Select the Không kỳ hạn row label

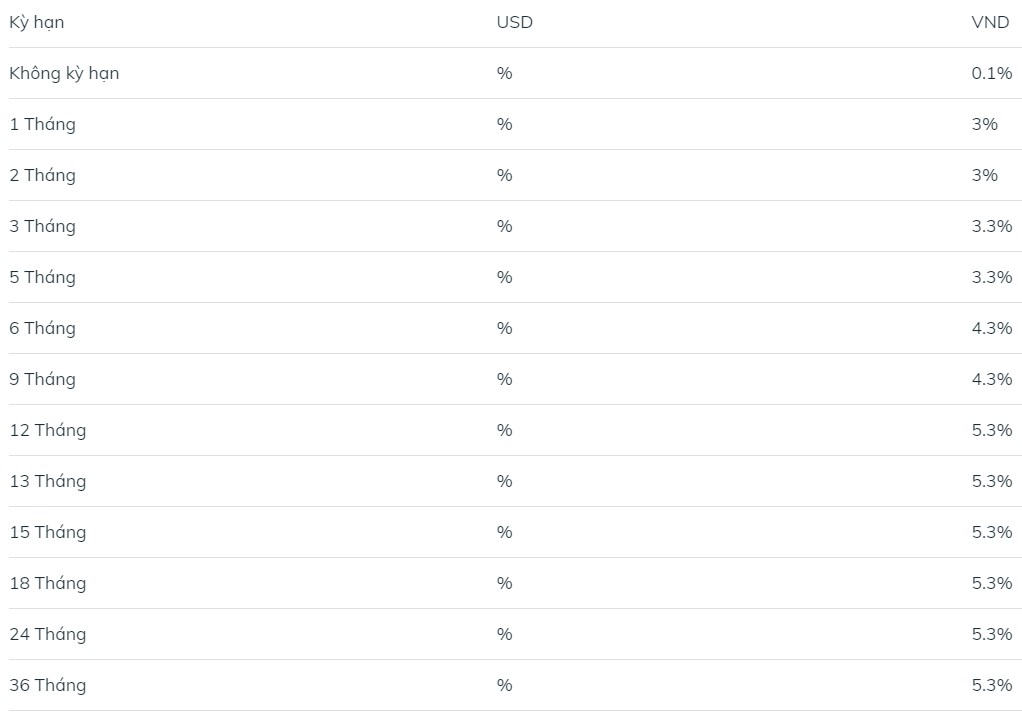click(x=64, y=74)
